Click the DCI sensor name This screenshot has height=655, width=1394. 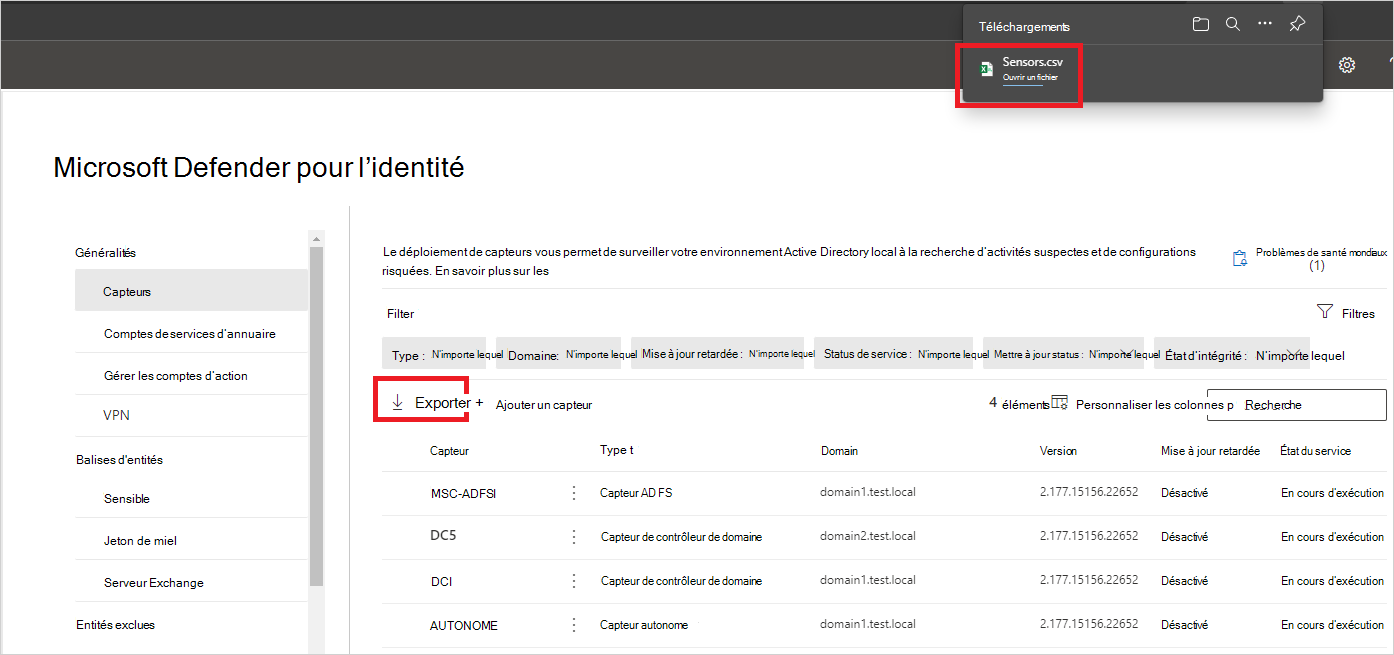442,581
